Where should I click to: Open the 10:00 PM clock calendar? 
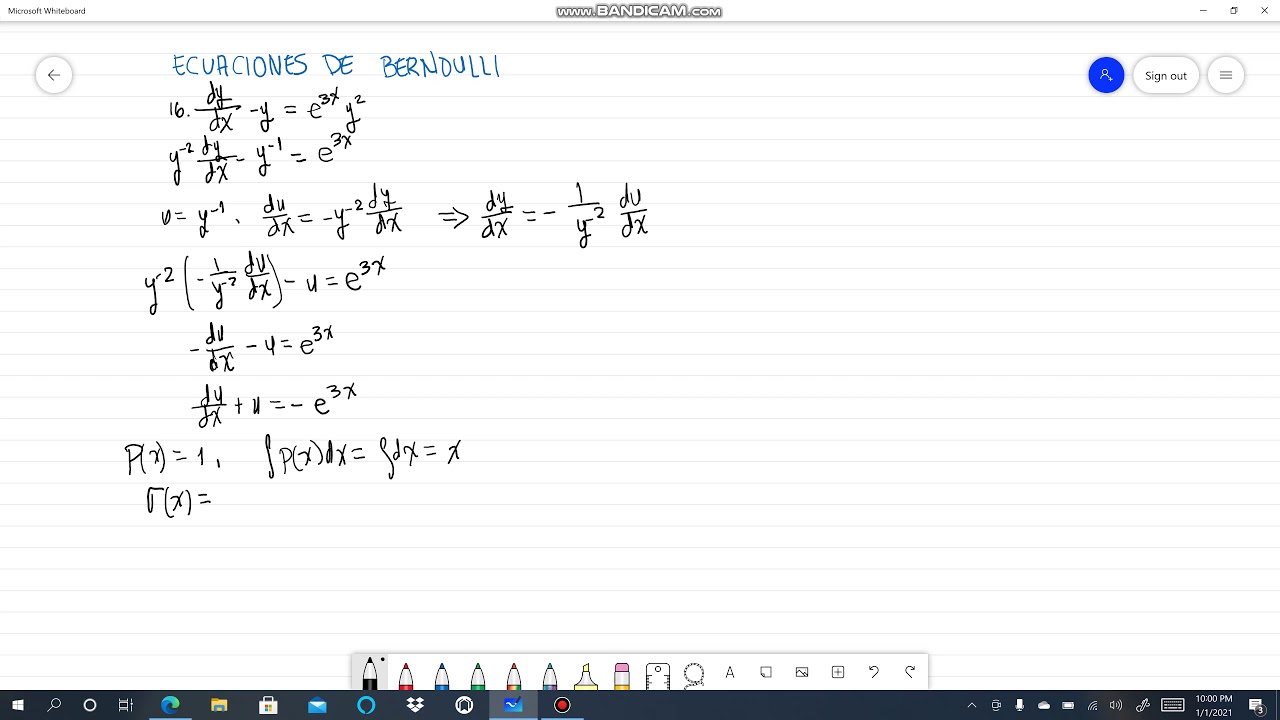point(1214,705)
